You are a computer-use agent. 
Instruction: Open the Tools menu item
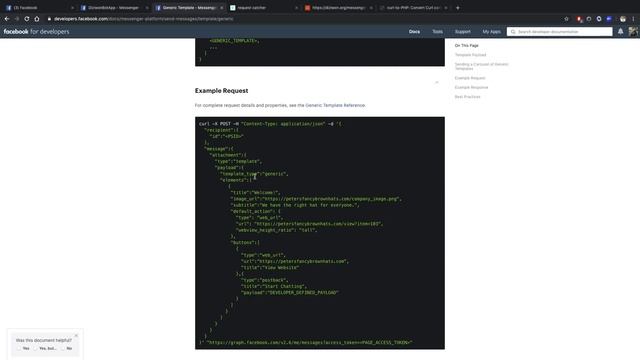click(x=438, y=31)
